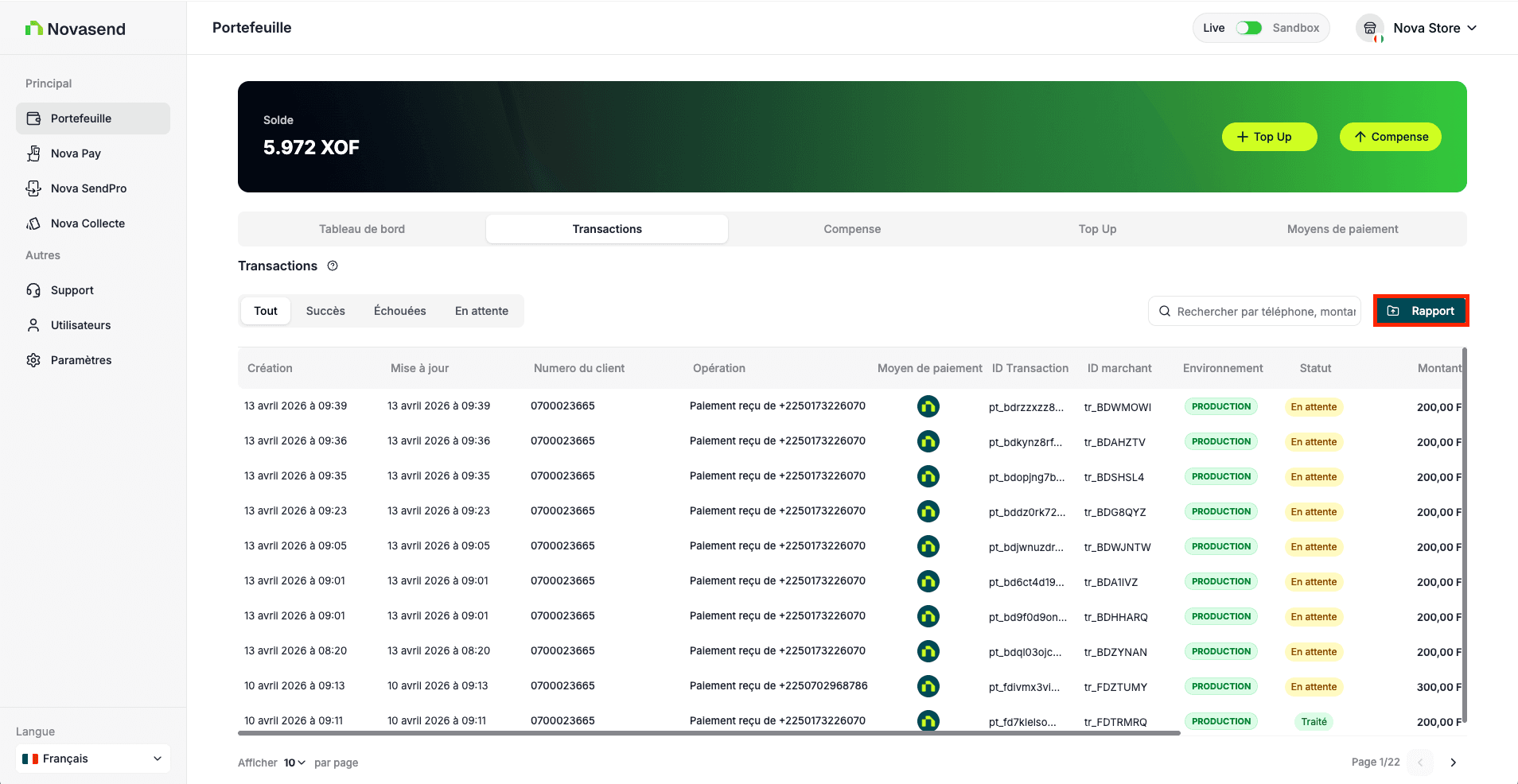Open Portefeuille wallet icon in sidebar
Image resolution: width=1518 pixels, height=784 pixels.
coord(33,118)
